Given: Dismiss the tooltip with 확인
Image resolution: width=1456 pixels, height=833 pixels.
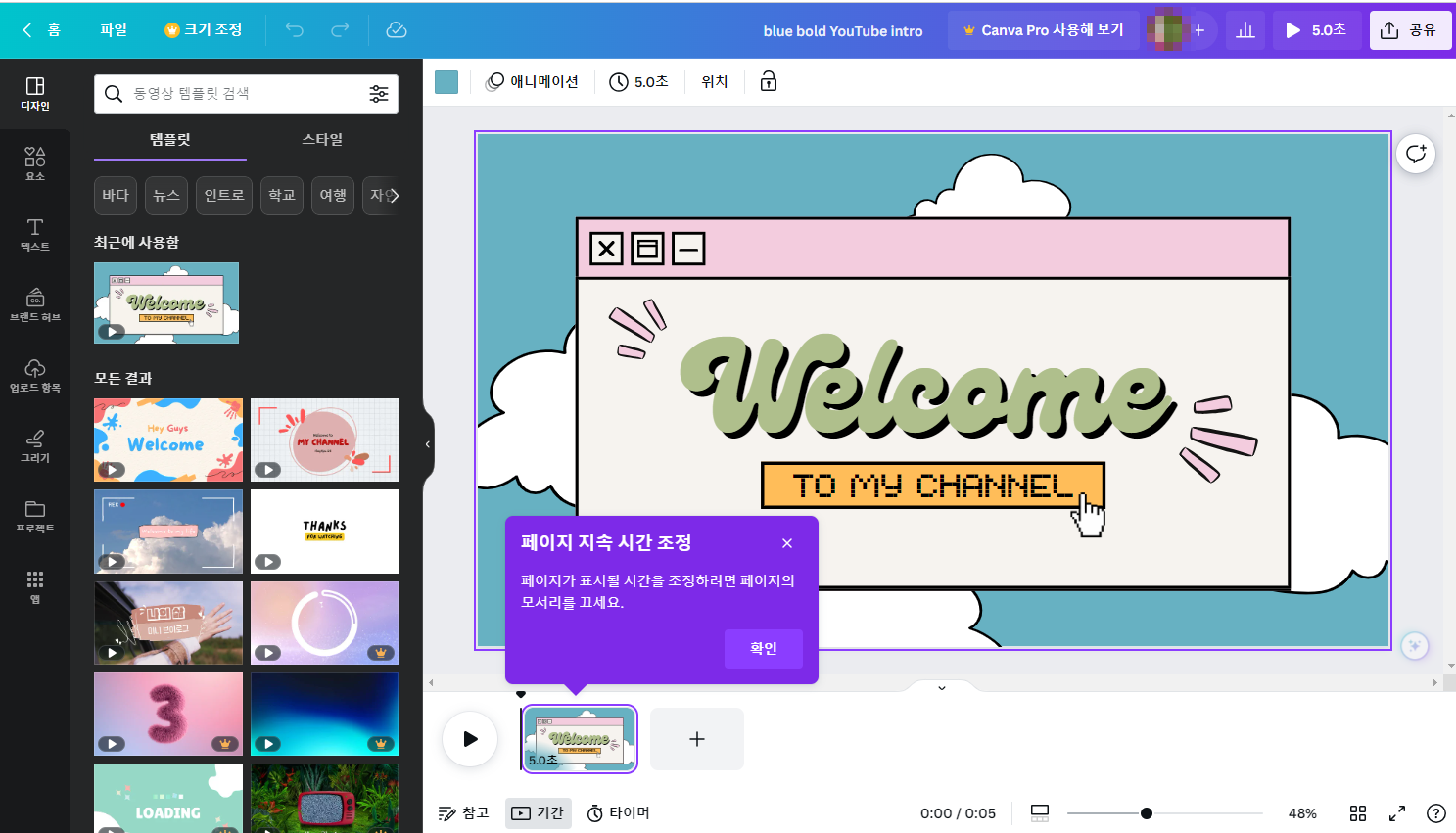Looking at the screenshot, I should pos(763,648).
